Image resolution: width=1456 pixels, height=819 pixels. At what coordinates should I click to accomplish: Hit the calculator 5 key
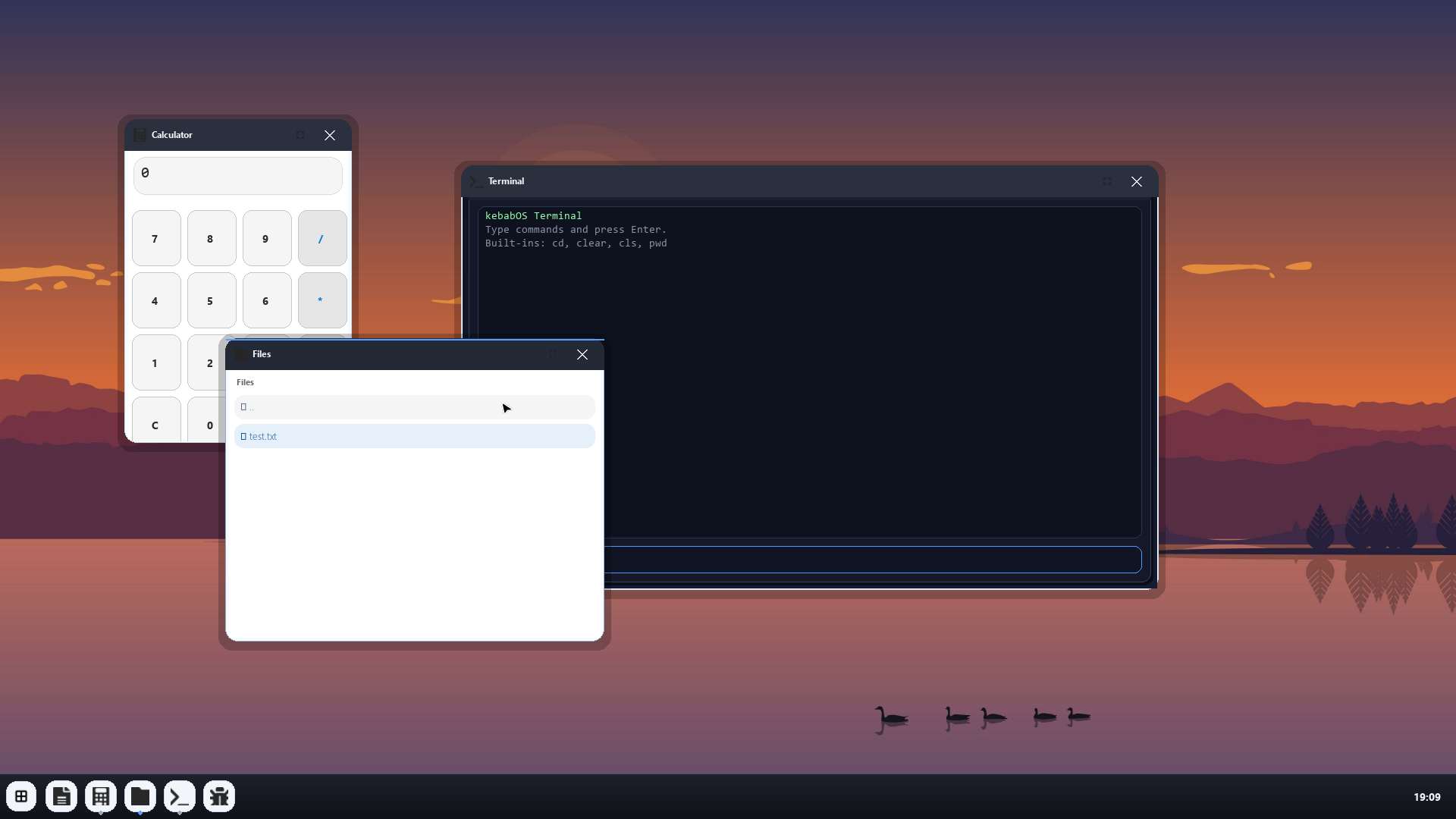[212, 300]
